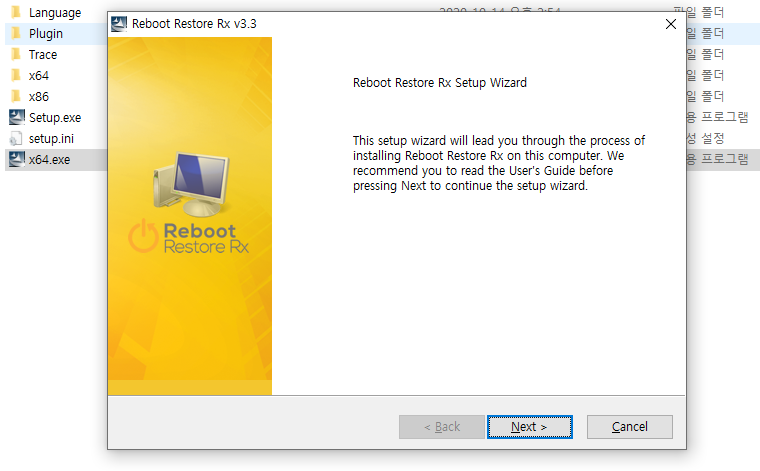
Task: Click the Reboot Restore Rx Setup Wizard heading
Action: pos(440,83)
